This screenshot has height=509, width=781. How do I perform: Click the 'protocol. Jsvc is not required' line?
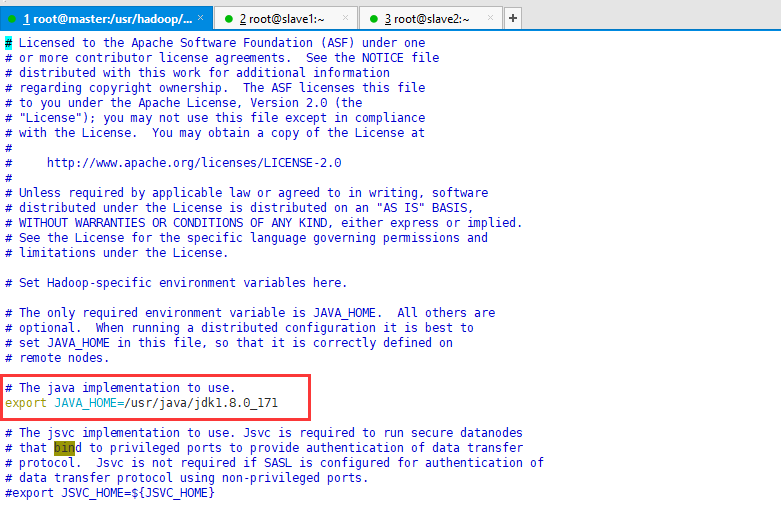coord(274,463)
